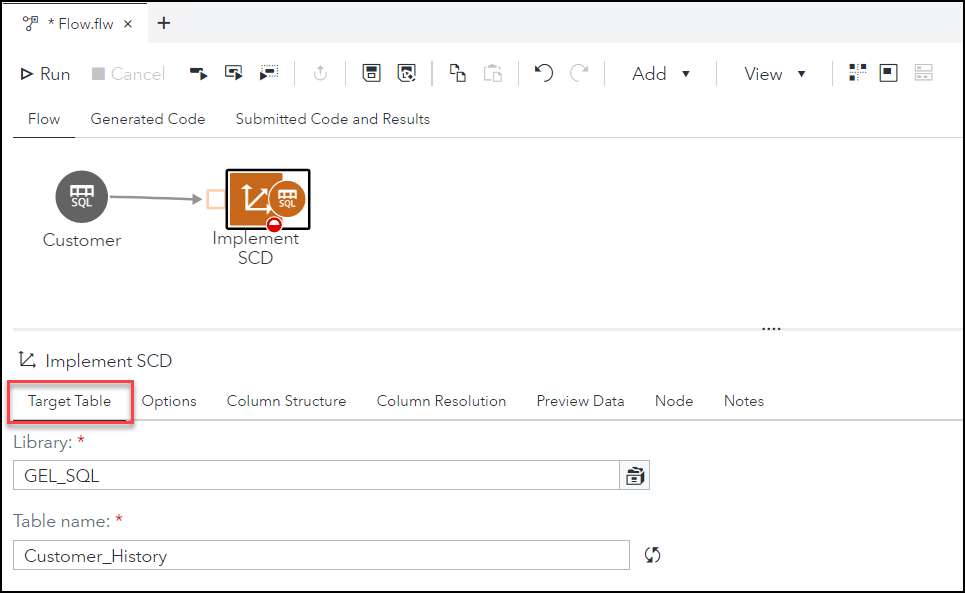Add a new tab with plus button

pyautogui.click(x=164, y=23)
